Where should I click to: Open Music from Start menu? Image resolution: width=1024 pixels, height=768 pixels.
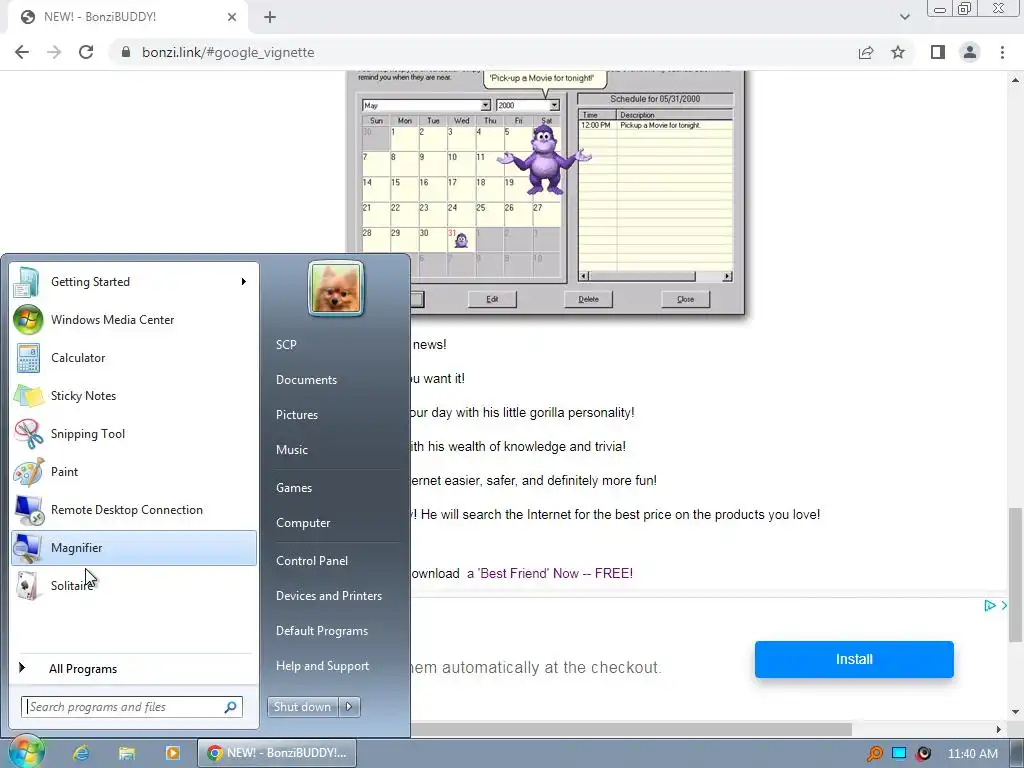tap(291, 450)
